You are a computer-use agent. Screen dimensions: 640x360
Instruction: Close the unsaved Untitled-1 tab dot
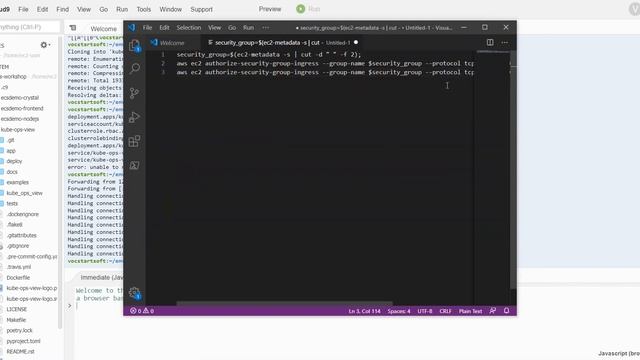point(356,42)
